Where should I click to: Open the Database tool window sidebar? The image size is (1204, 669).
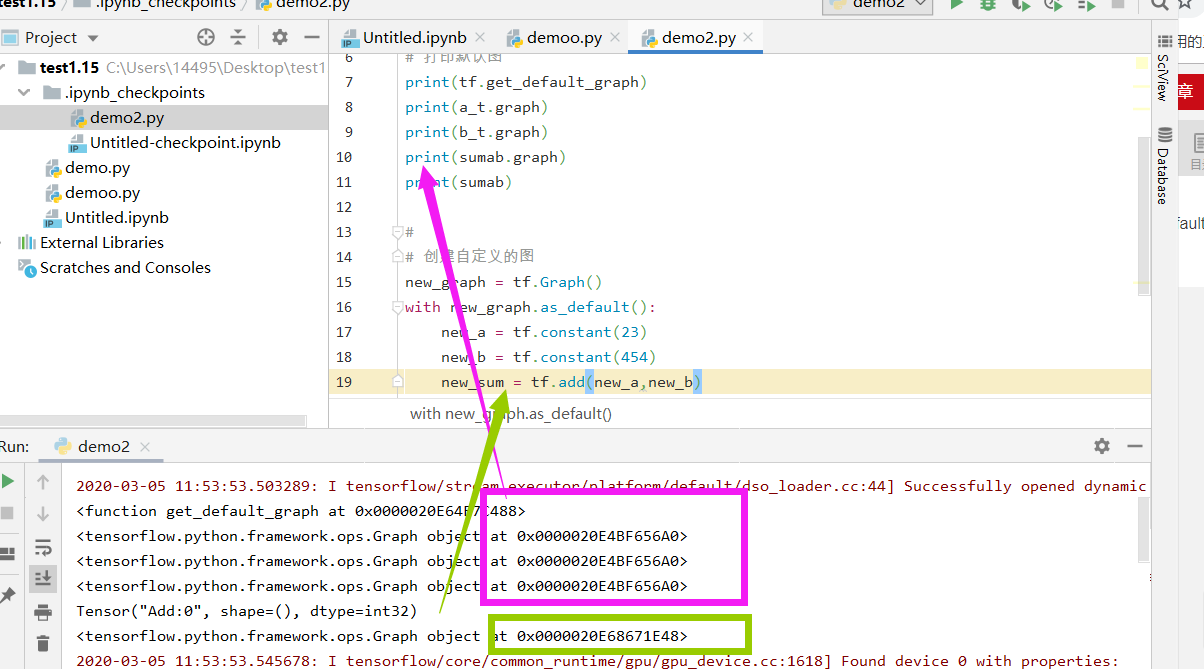(x=1164, y=165)
